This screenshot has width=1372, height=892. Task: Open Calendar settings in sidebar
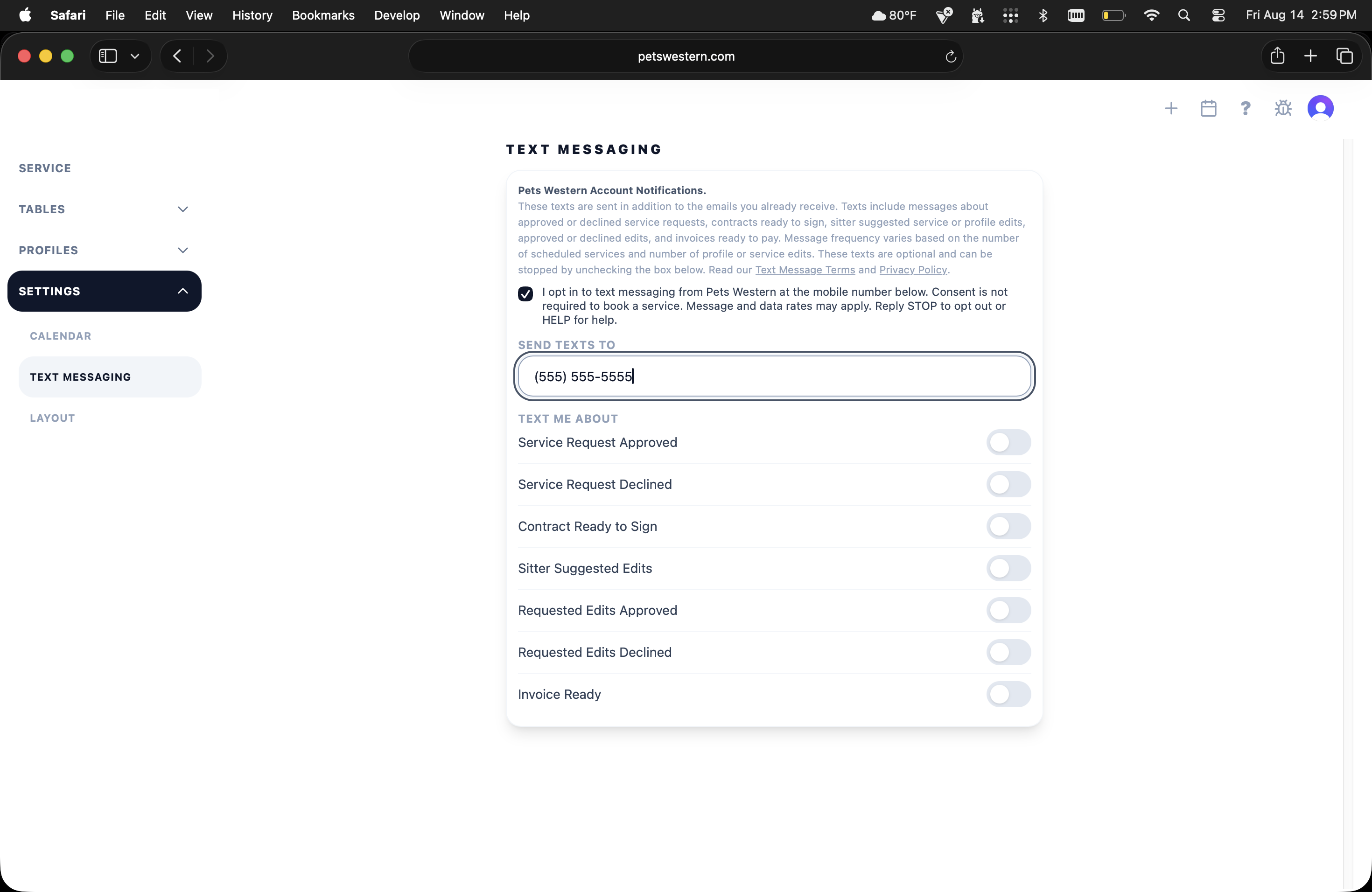click(61, 336)
